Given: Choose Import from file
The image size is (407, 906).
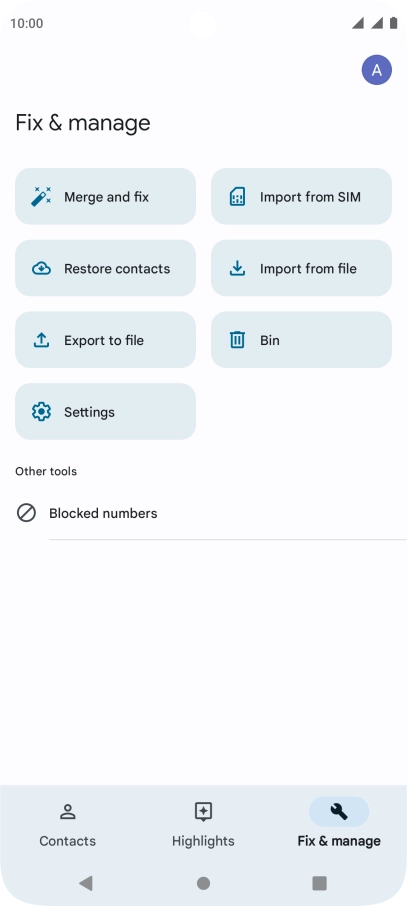Looking at the screenshot, I should pos(301,268).
